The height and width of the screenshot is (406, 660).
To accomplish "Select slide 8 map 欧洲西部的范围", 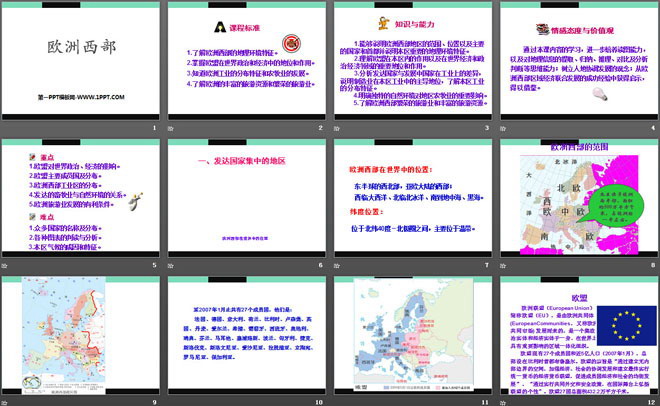I will click(x=579, y=199).
